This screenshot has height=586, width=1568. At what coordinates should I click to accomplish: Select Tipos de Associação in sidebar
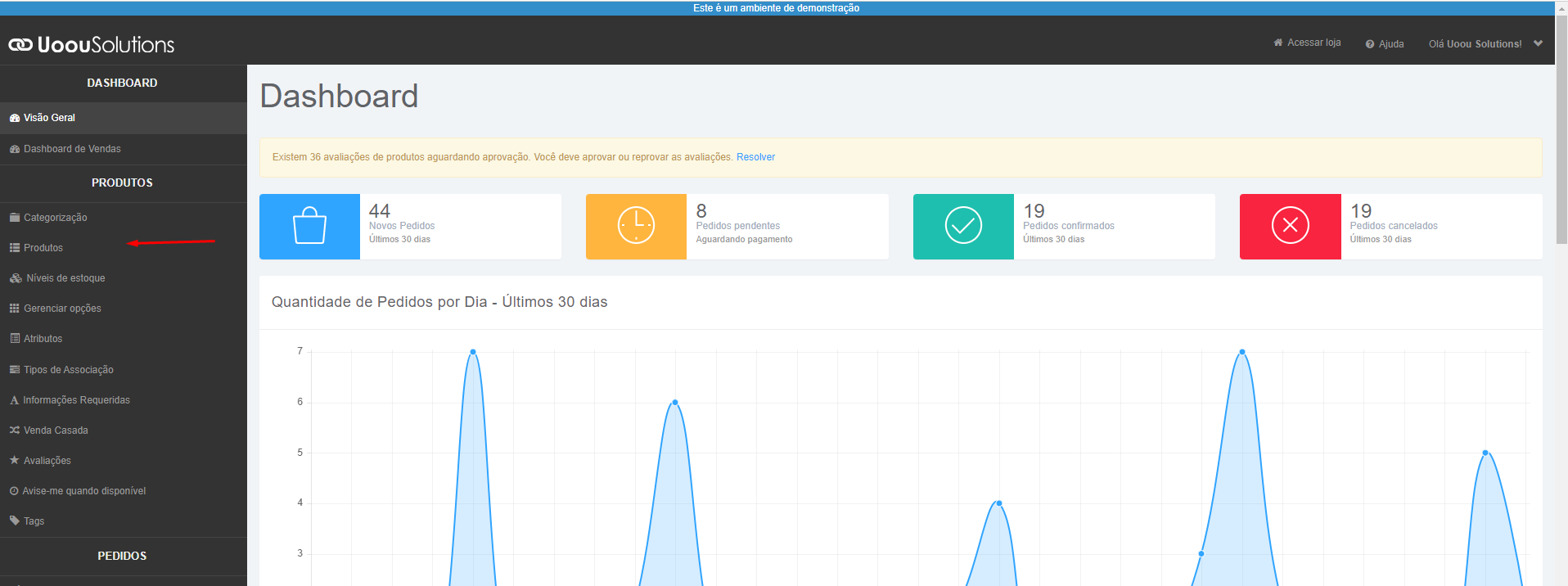(123, 370)
